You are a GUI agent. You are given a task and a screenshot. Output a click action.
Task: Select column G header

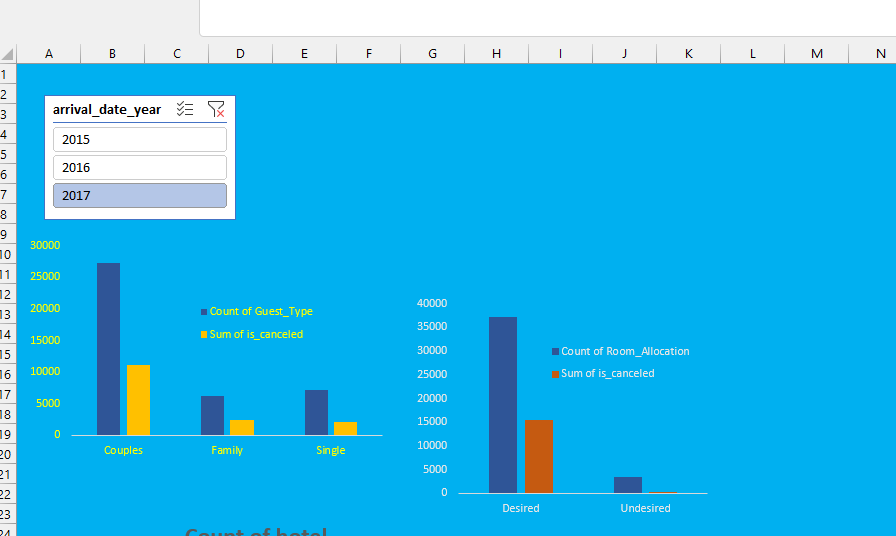click(x=433, y=54)
